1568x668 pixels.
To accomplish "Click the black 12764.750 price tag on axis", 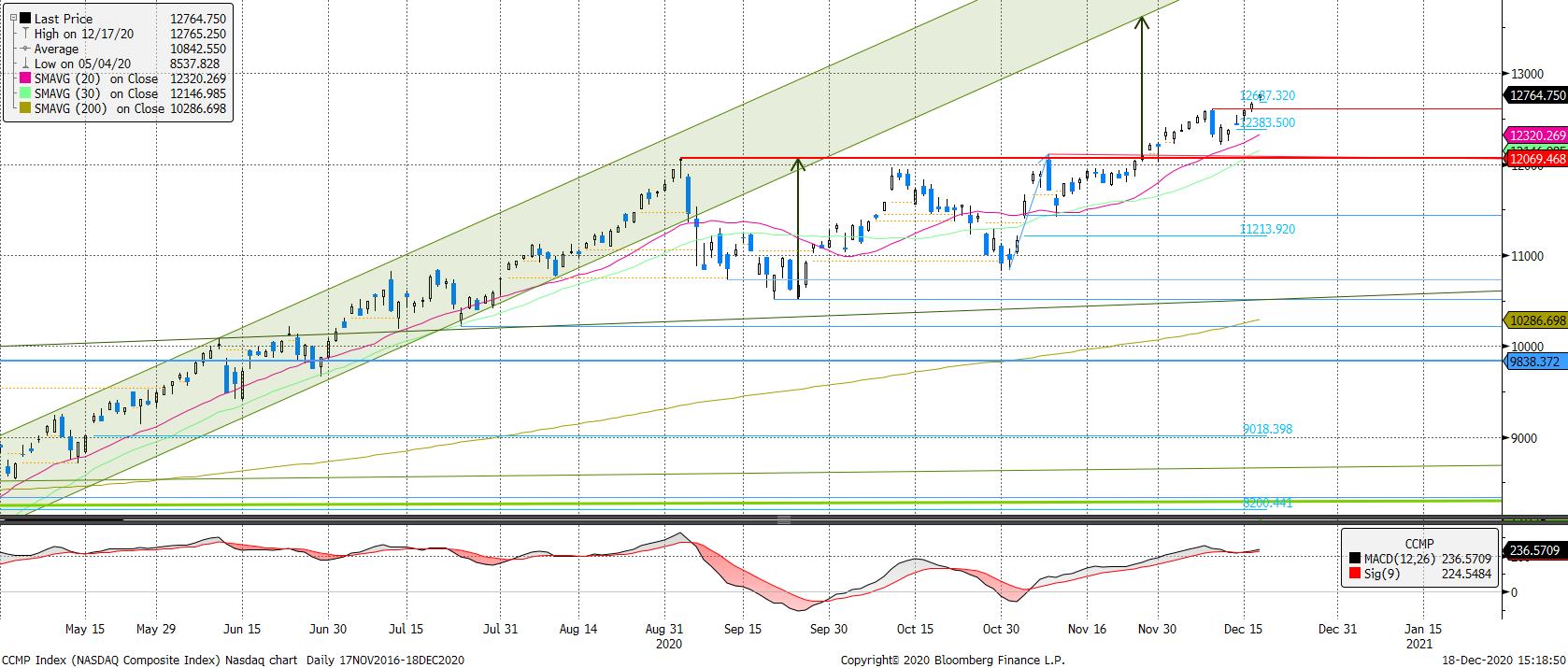I will pos(1534,94).
